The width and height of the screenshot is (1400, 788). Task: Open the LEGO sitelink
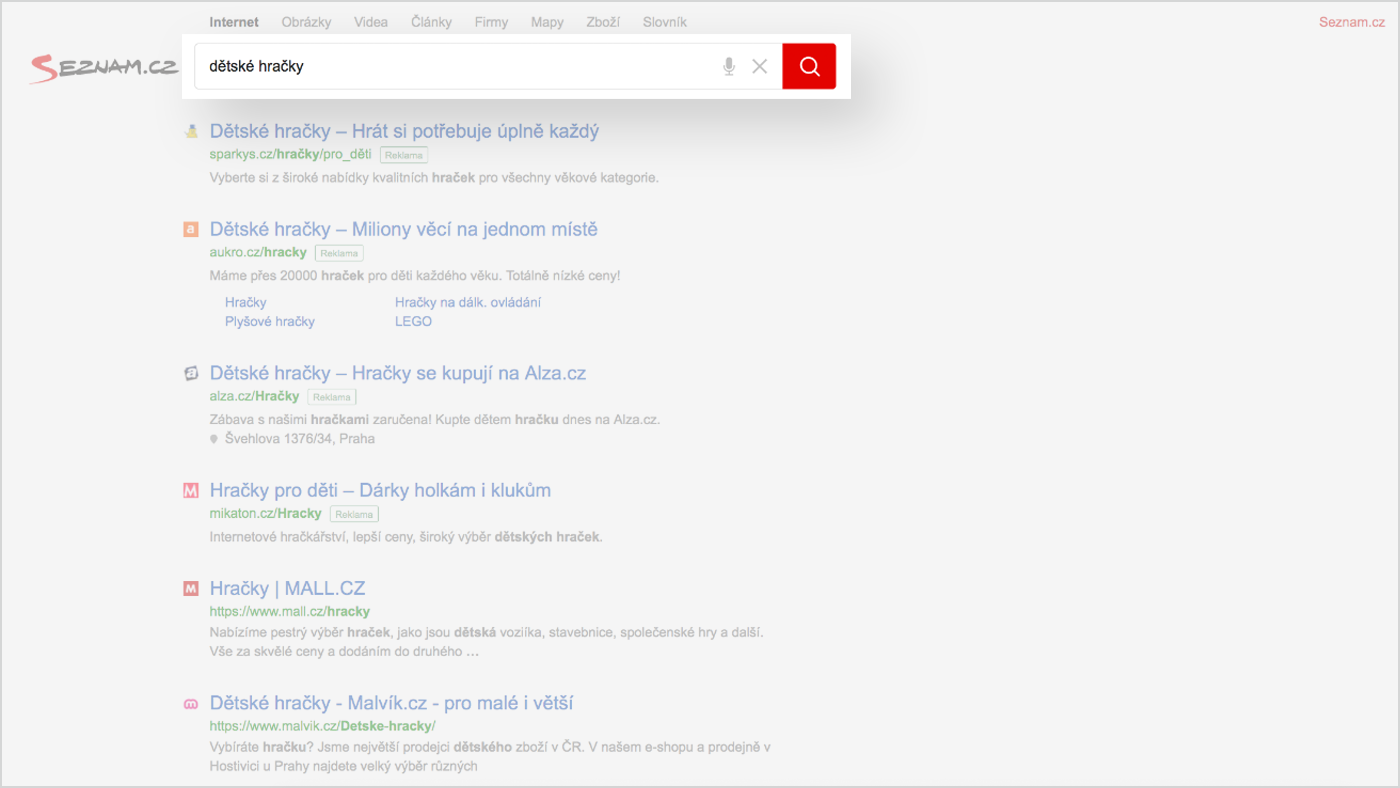tap(413, 321)
